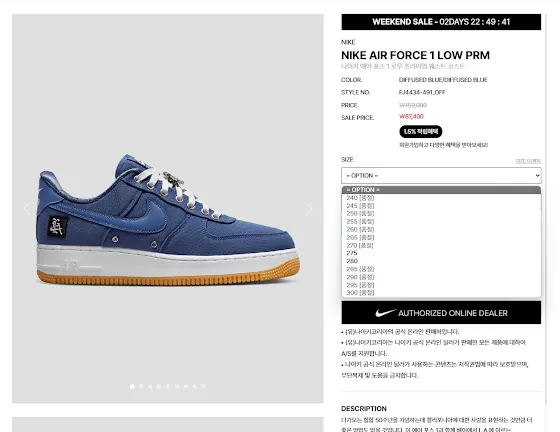560x432 pixels.
Task: Click the size dropdown chevron arrow
Action: [537, 176]
